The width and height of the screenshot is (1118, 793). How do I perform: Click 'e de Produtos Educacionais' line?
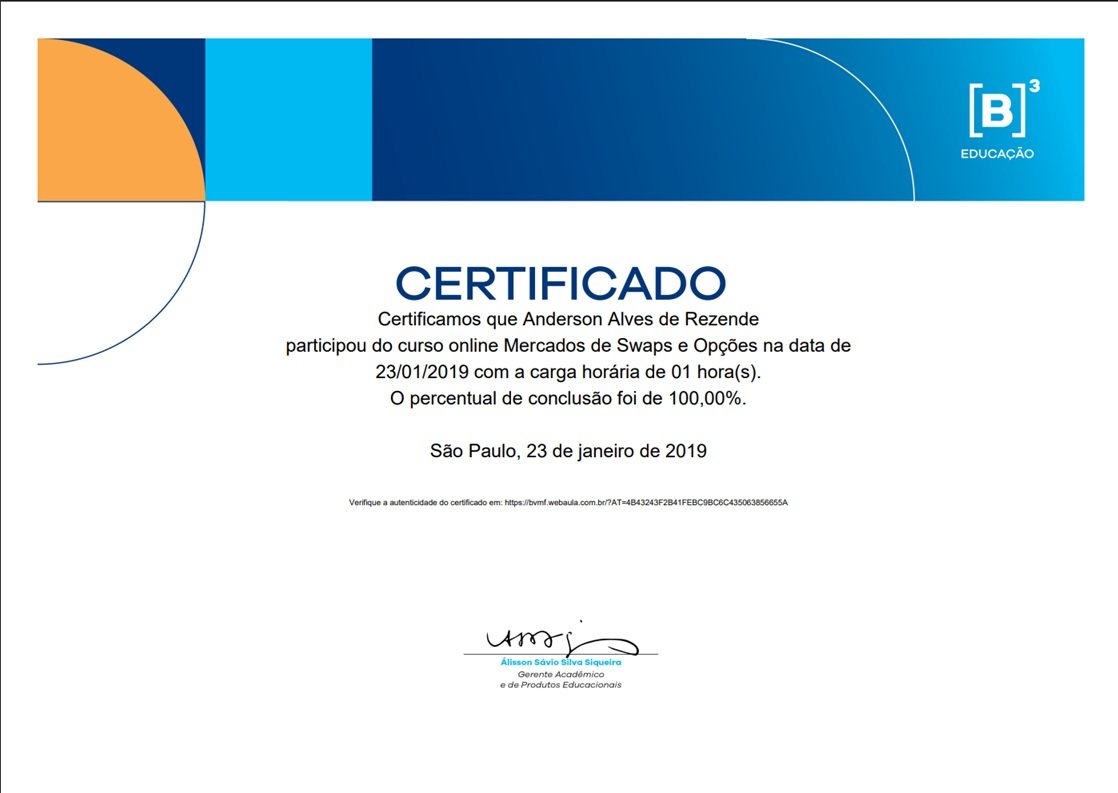tap(560, 685)
